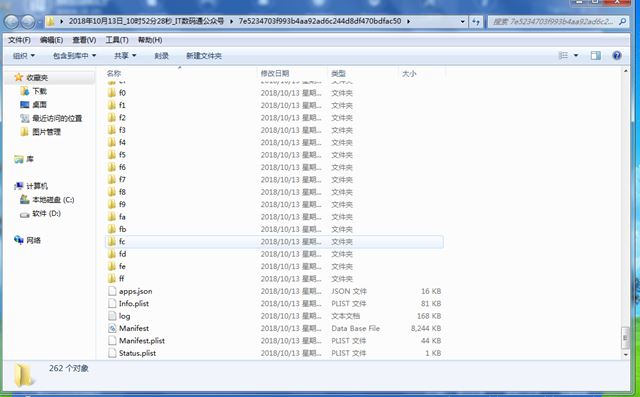Select the f8 folder icon
640x397 pixels.
[x=111, y=192]
